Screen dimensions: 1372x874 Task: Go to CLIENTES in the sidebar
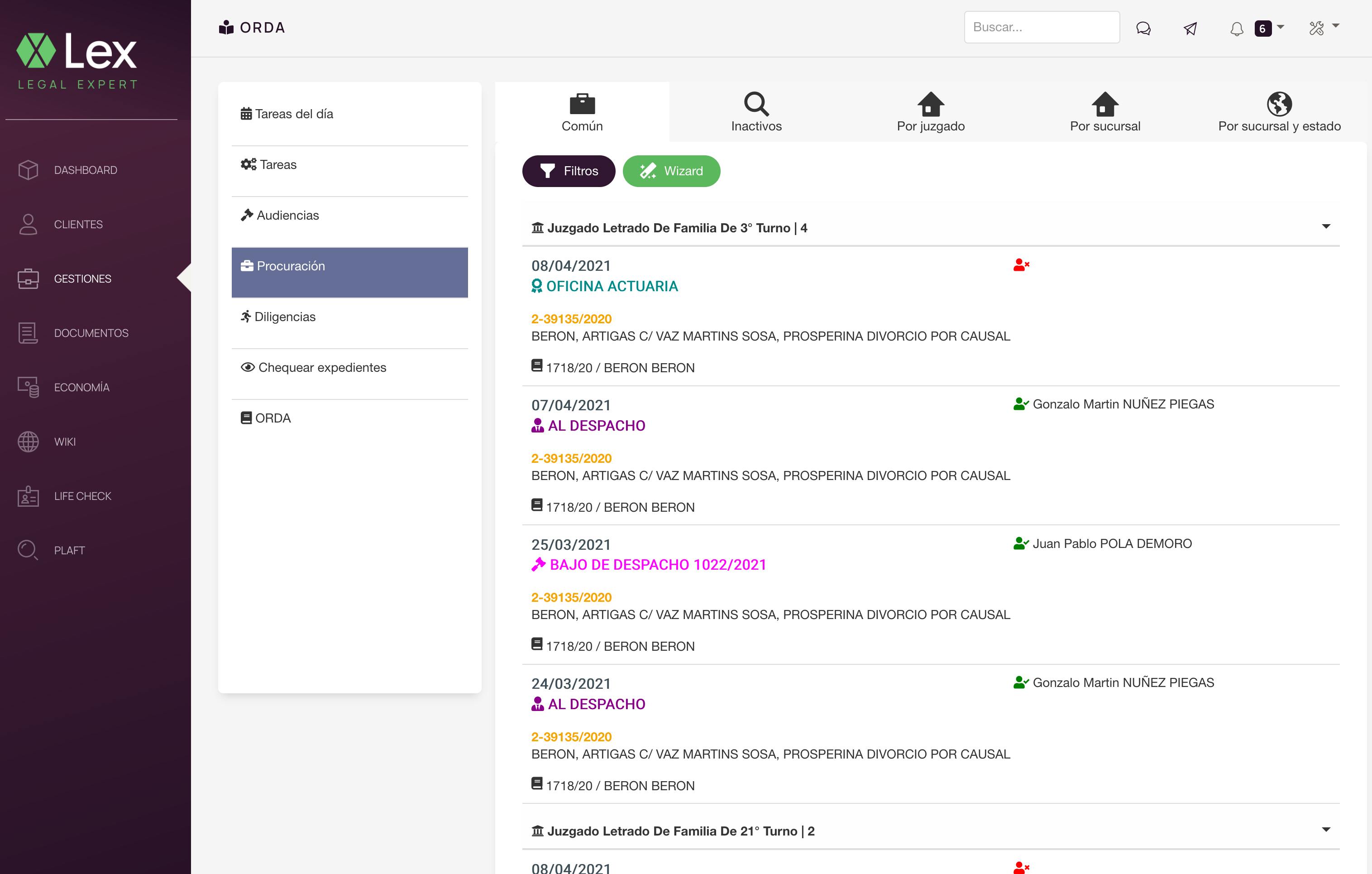(x=78, y=224)
